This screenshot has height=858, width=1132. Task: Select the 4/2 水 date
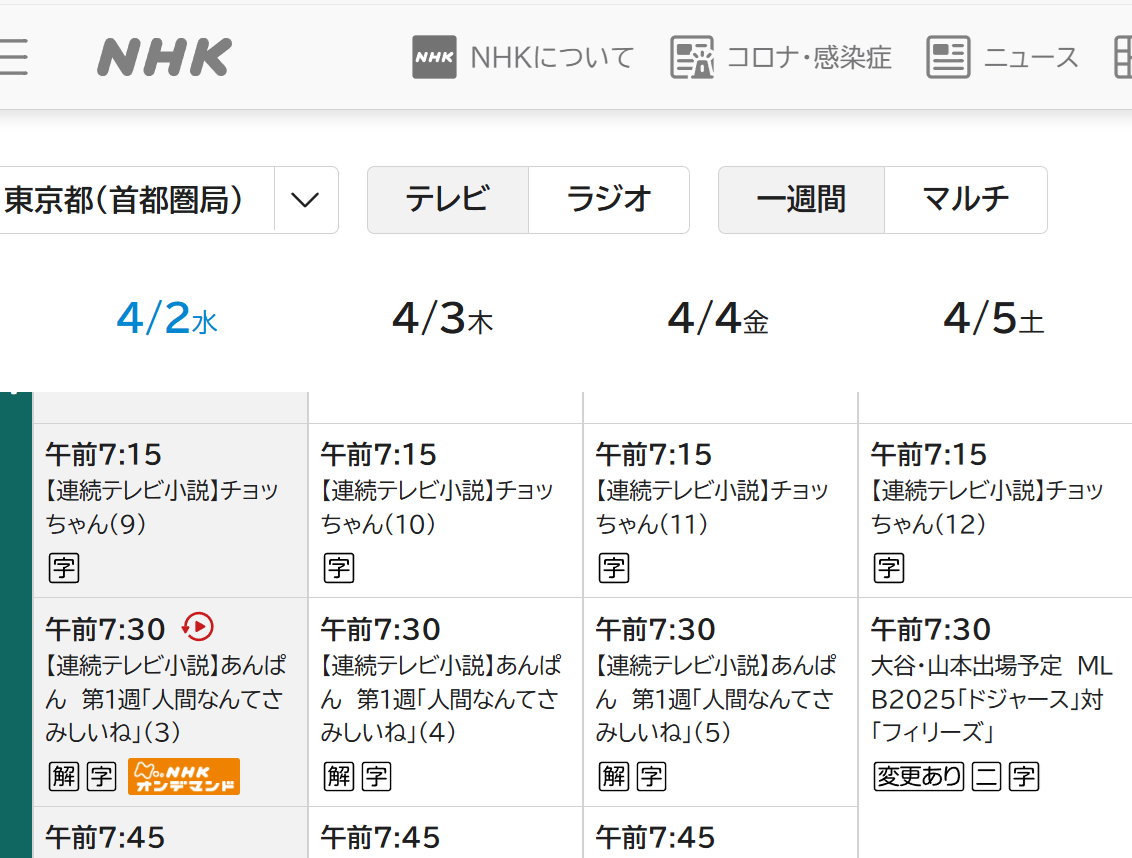click(x=167, y=318)
